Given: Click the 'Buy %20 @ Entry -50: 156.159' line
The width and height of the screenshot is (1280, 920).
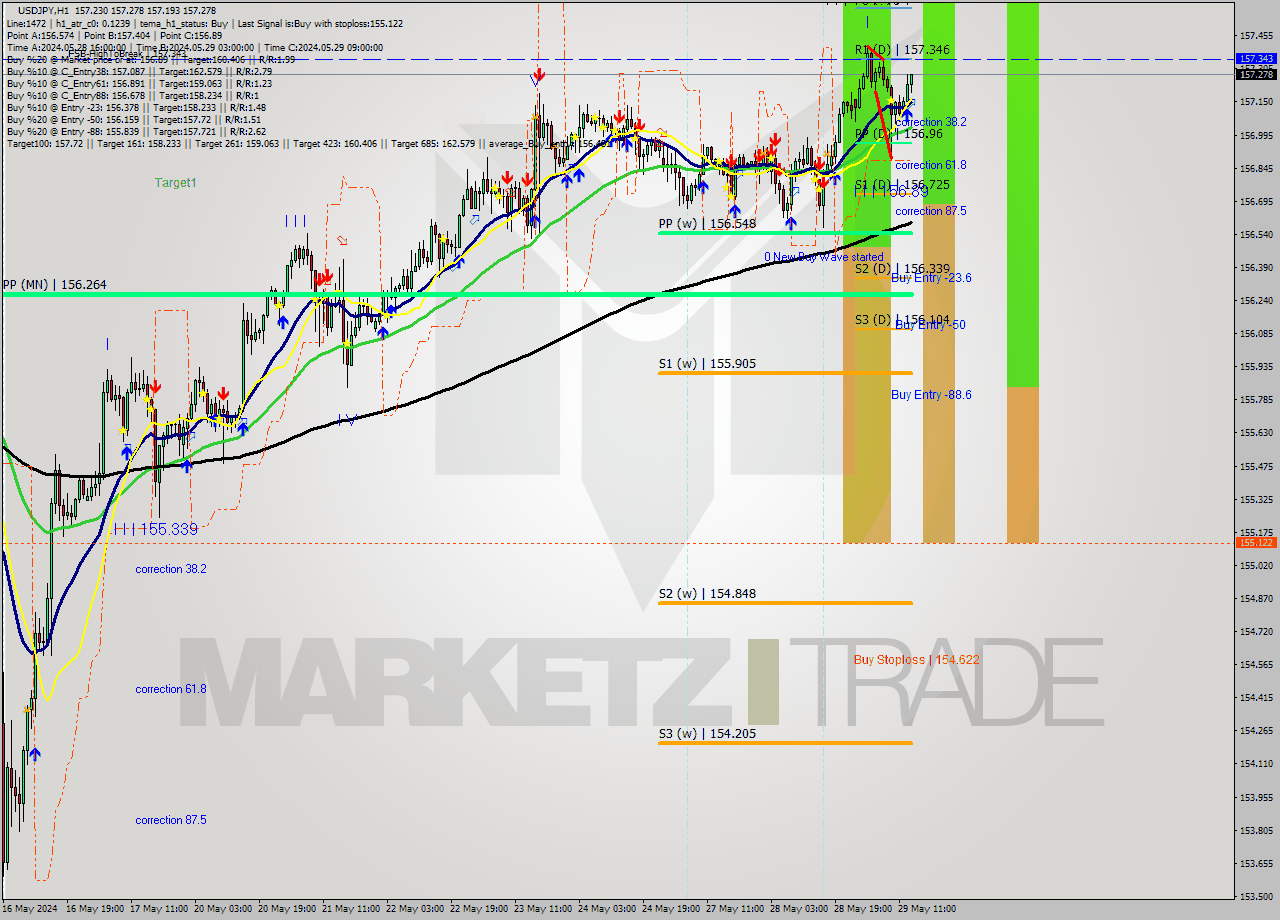Looking at the screenshot, I should tap(133, 119).
